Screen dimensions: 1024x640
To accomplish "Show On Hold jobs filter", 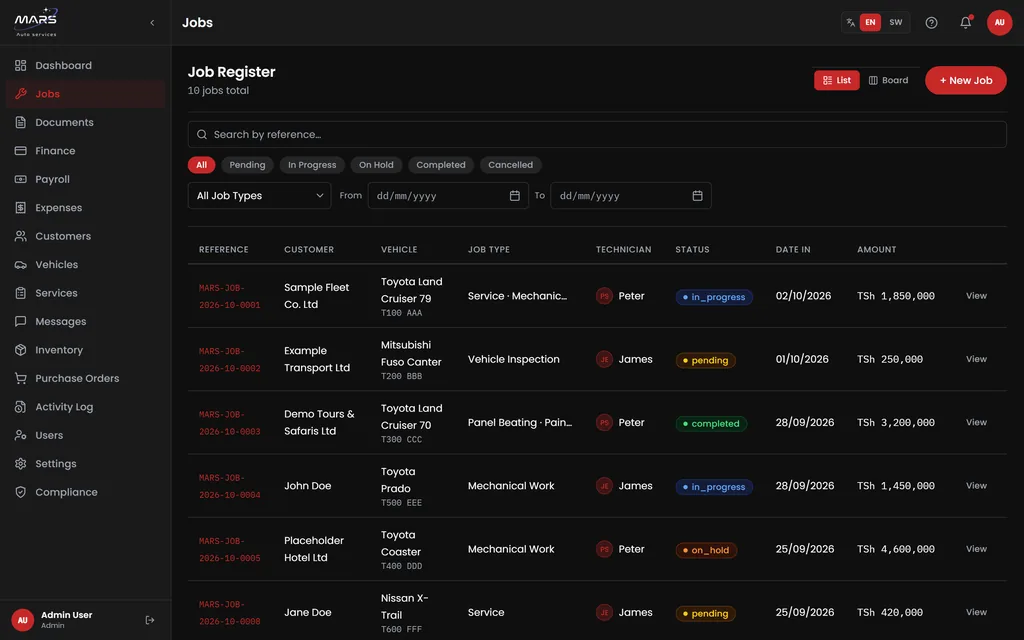I will (x=376, y=165).
